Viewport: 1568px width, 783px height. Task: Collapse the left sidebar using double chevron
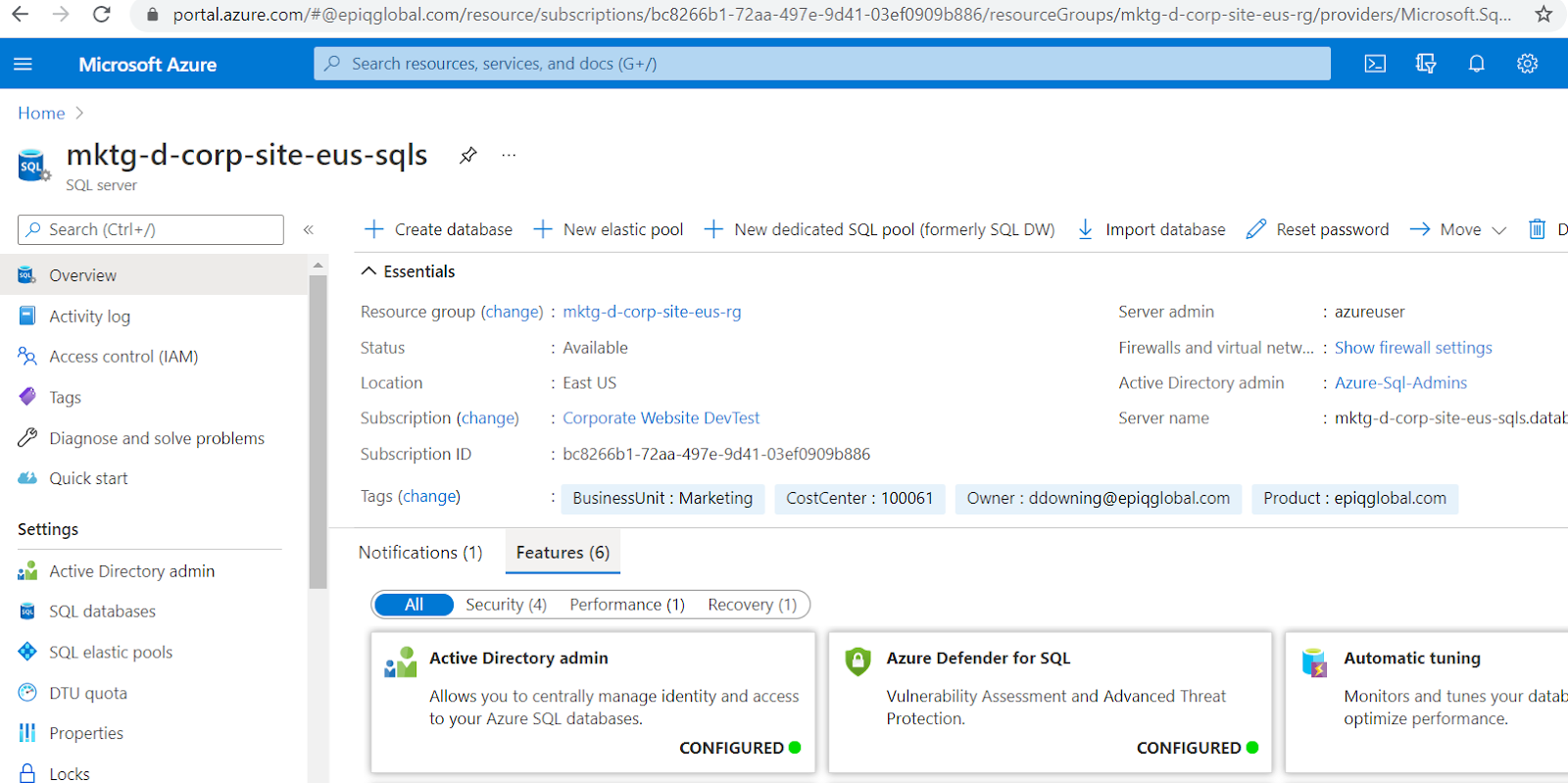click(308, 229)
